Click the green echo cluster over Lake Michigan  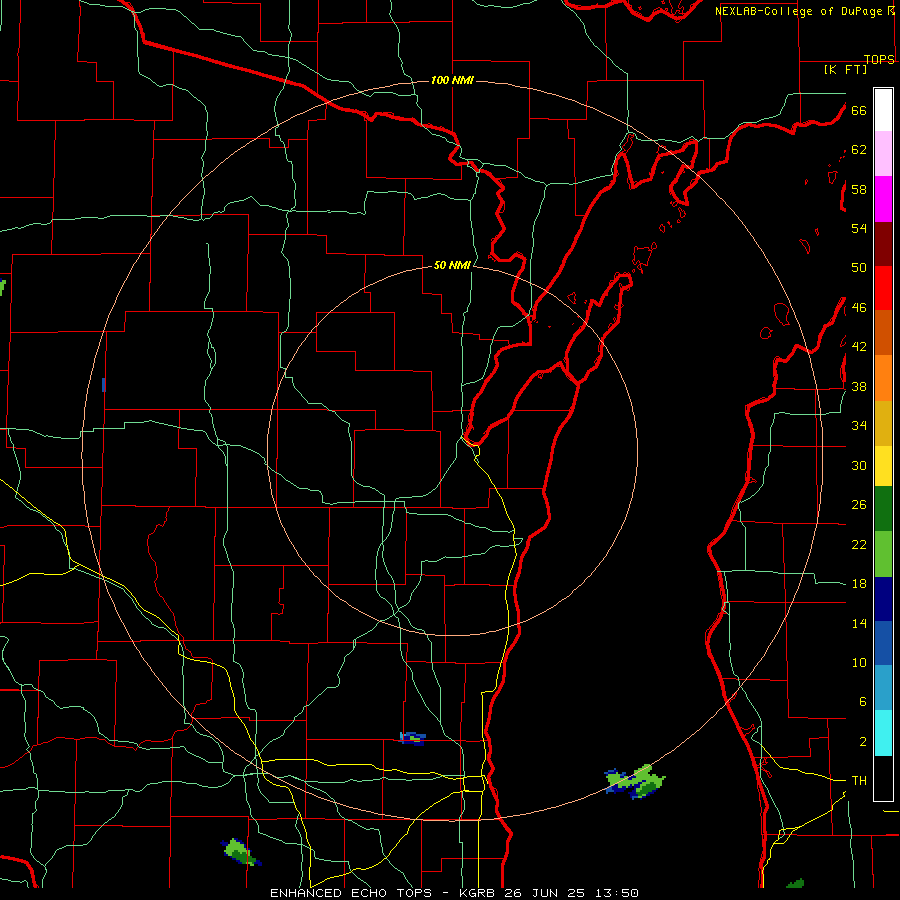(x=635, y=782)
